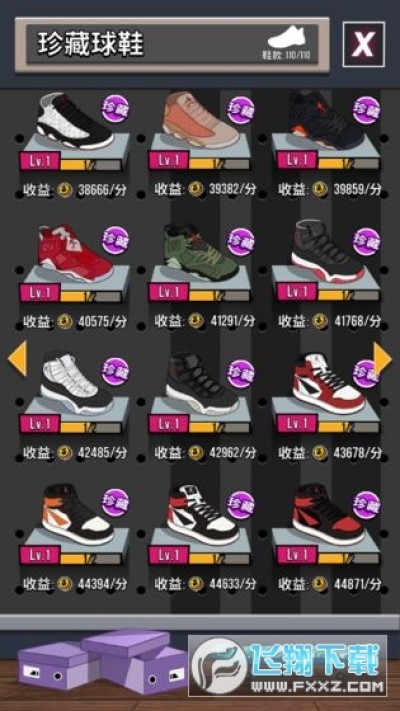This screenshot has width=400, height=711.
Task: Go to next page with right arrow
Action: tap(382, 358)
